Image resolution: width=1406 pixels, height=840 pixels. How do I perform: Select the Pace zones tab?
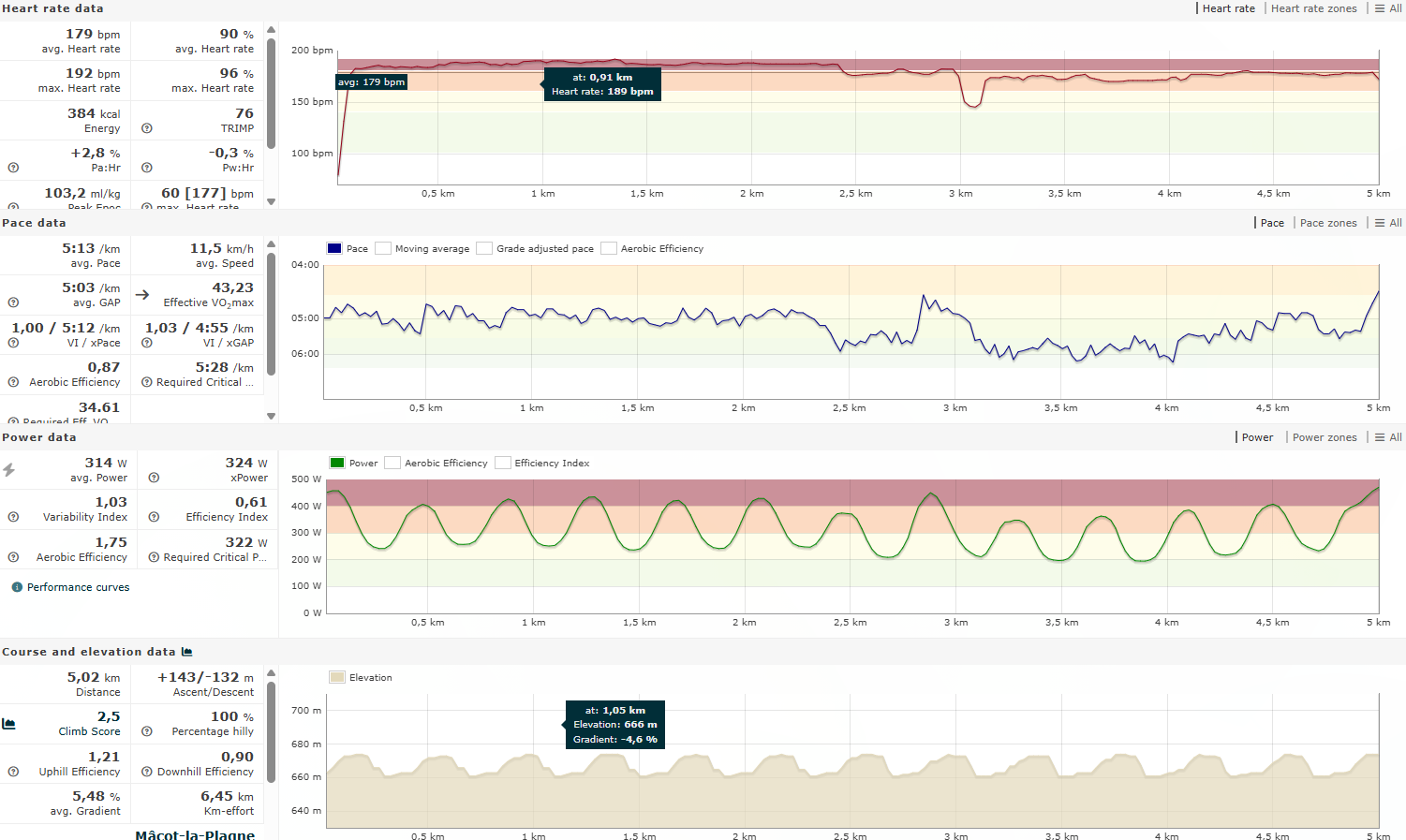(1327, 223)
